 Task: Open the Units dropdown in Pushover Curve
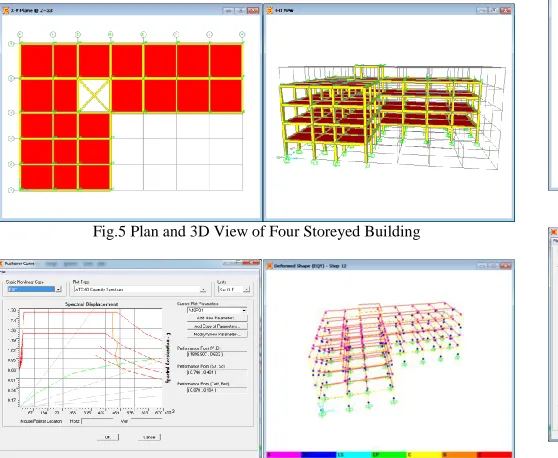[246, 290]
